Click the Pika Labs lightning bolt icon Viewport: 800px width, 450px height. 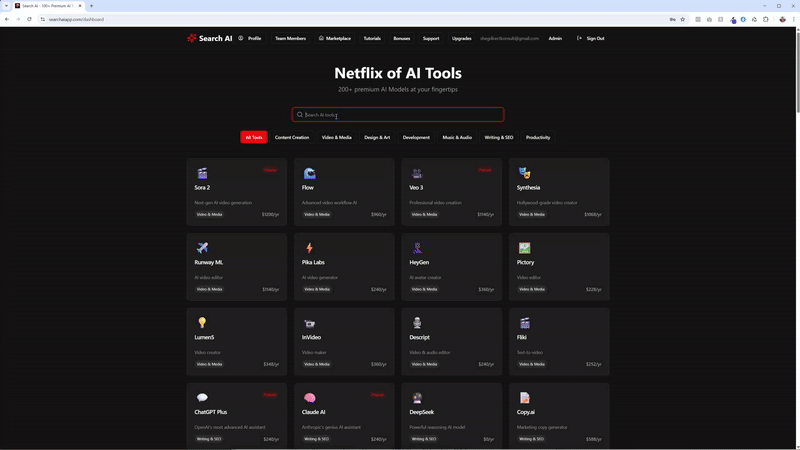point(309,248)
